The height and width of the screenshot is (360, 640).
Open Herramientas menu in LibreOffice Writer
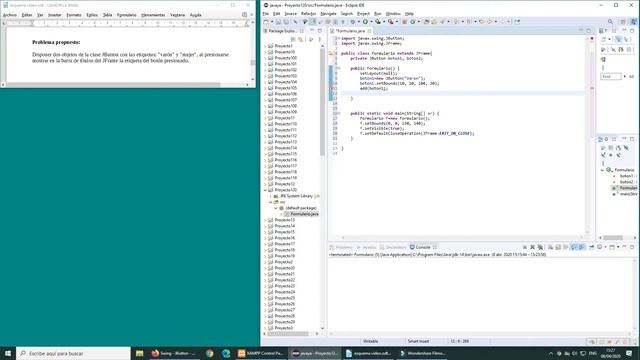coord(153,15)
